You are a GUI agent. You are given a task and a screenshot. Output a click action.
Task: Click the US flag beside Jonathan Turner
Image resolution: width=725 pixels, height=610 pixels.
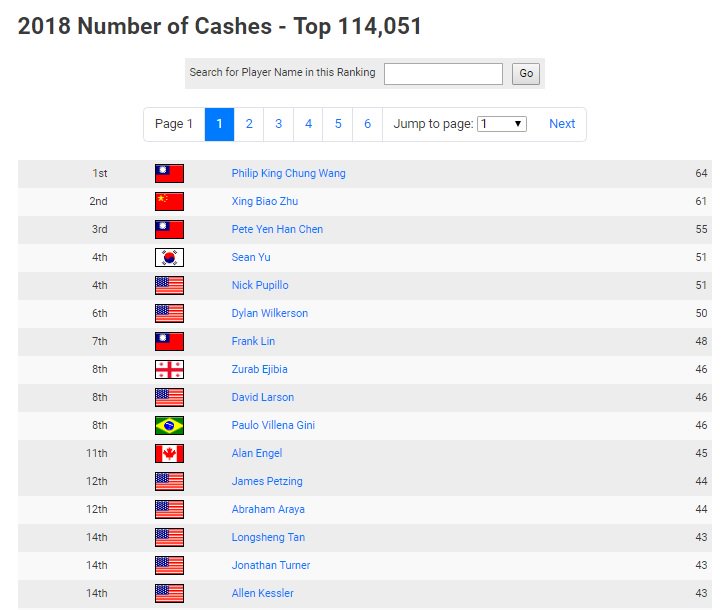pyautogui.click(x=169, y=565)
